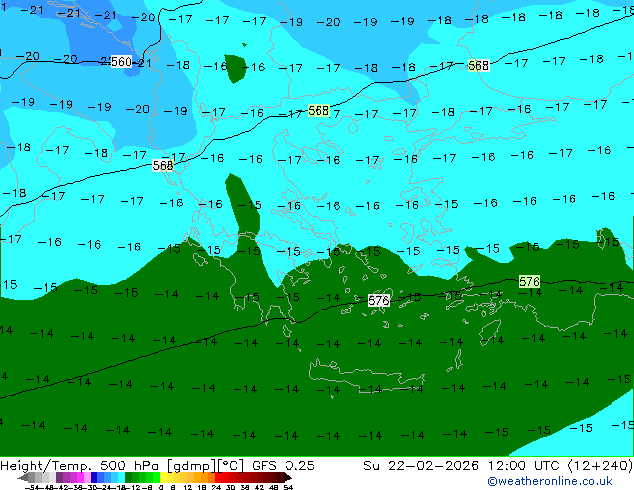The image size is (634, 490).
Task: Click the yellow 568 label near top right
Action: pos(478,65)
